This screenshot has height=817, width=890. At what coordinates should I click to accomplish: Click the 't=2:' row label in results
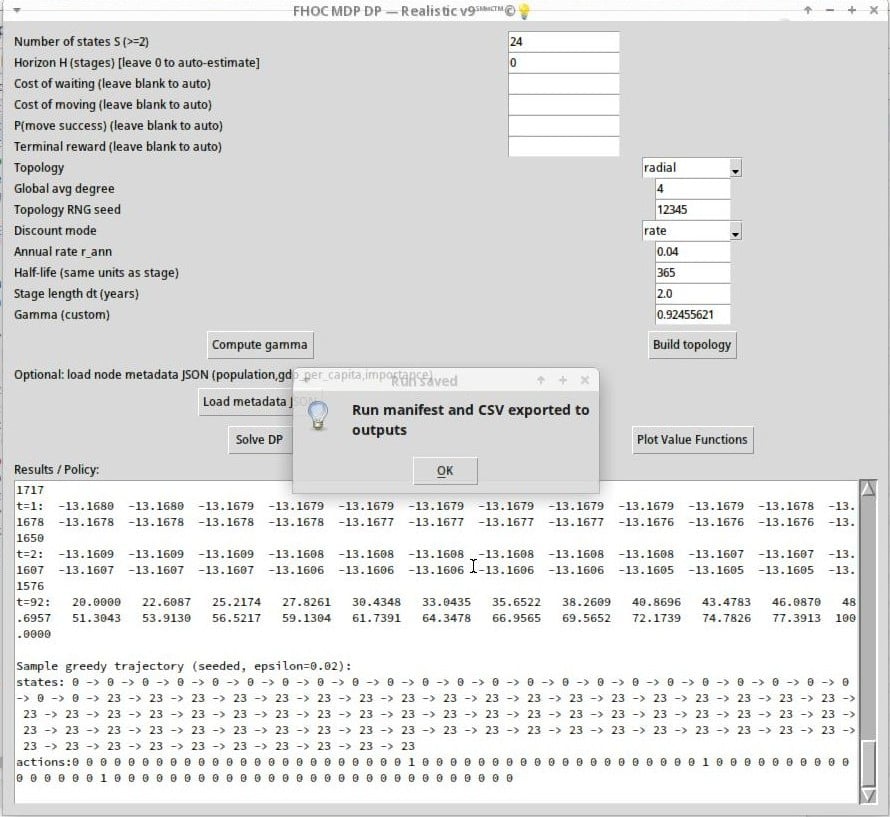click(30, 554)
